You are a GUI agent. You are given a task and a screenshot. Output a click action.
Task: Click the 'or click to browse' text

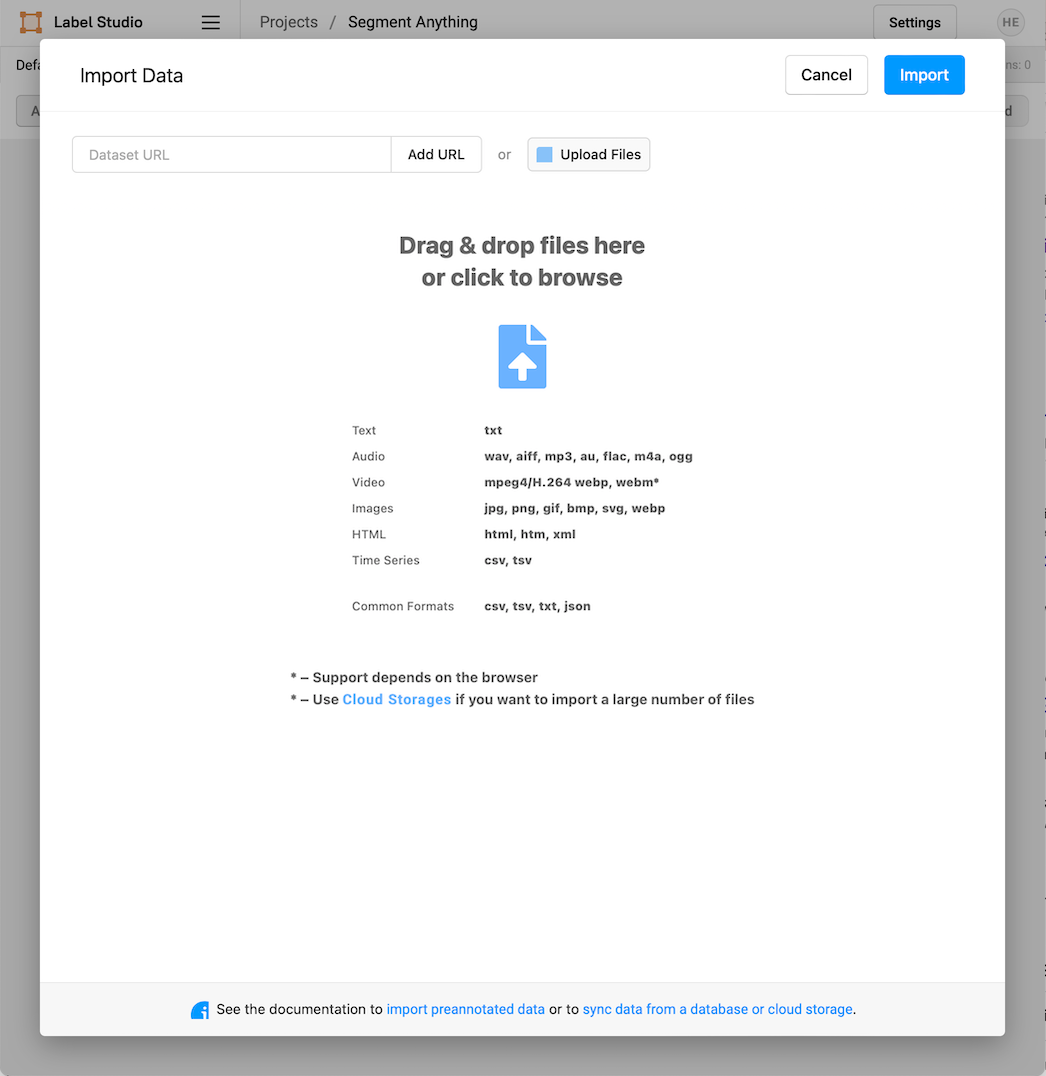pyautogui.click(x=522, y=278)
